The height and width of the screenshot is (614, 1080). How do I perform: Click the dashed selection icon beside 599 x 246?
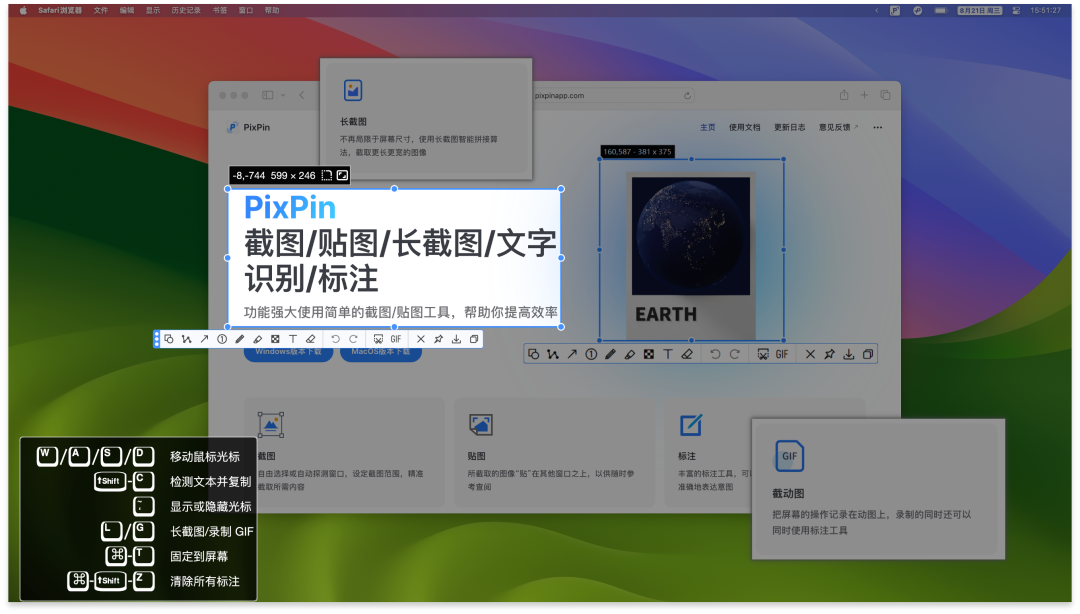pyautogui.click(x=327, y=176)
